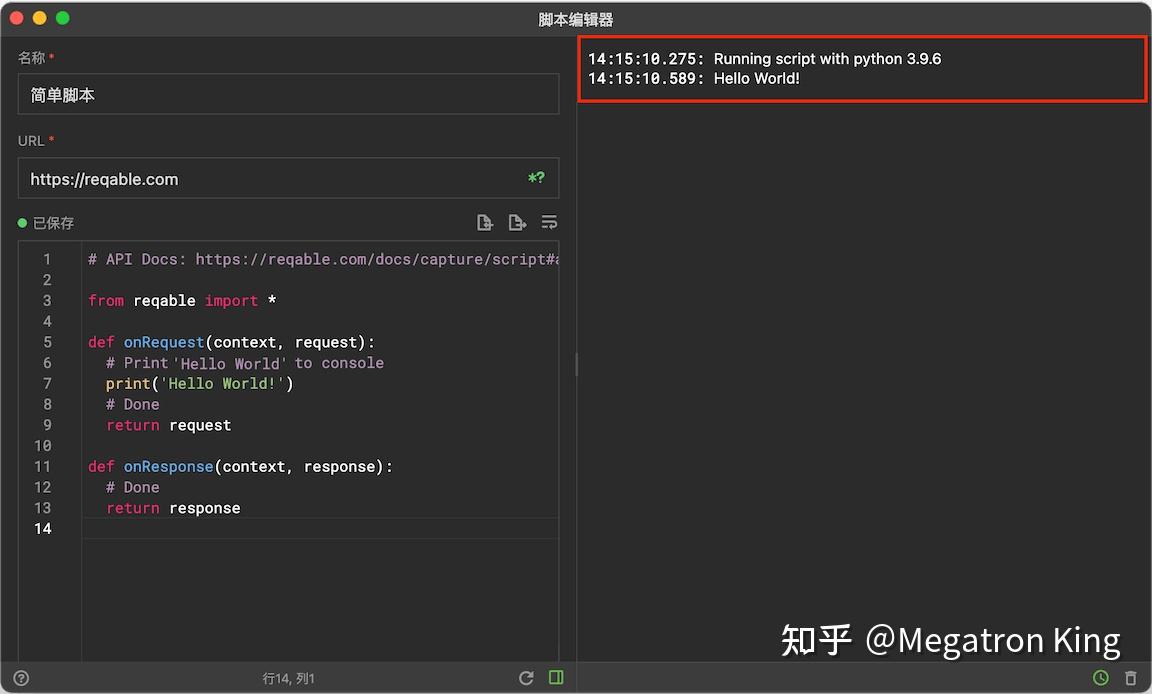The width and height of the screenshot is (1152, 694).
Task: Click the onResponse function name in code
Action: (x=168, y=467)
